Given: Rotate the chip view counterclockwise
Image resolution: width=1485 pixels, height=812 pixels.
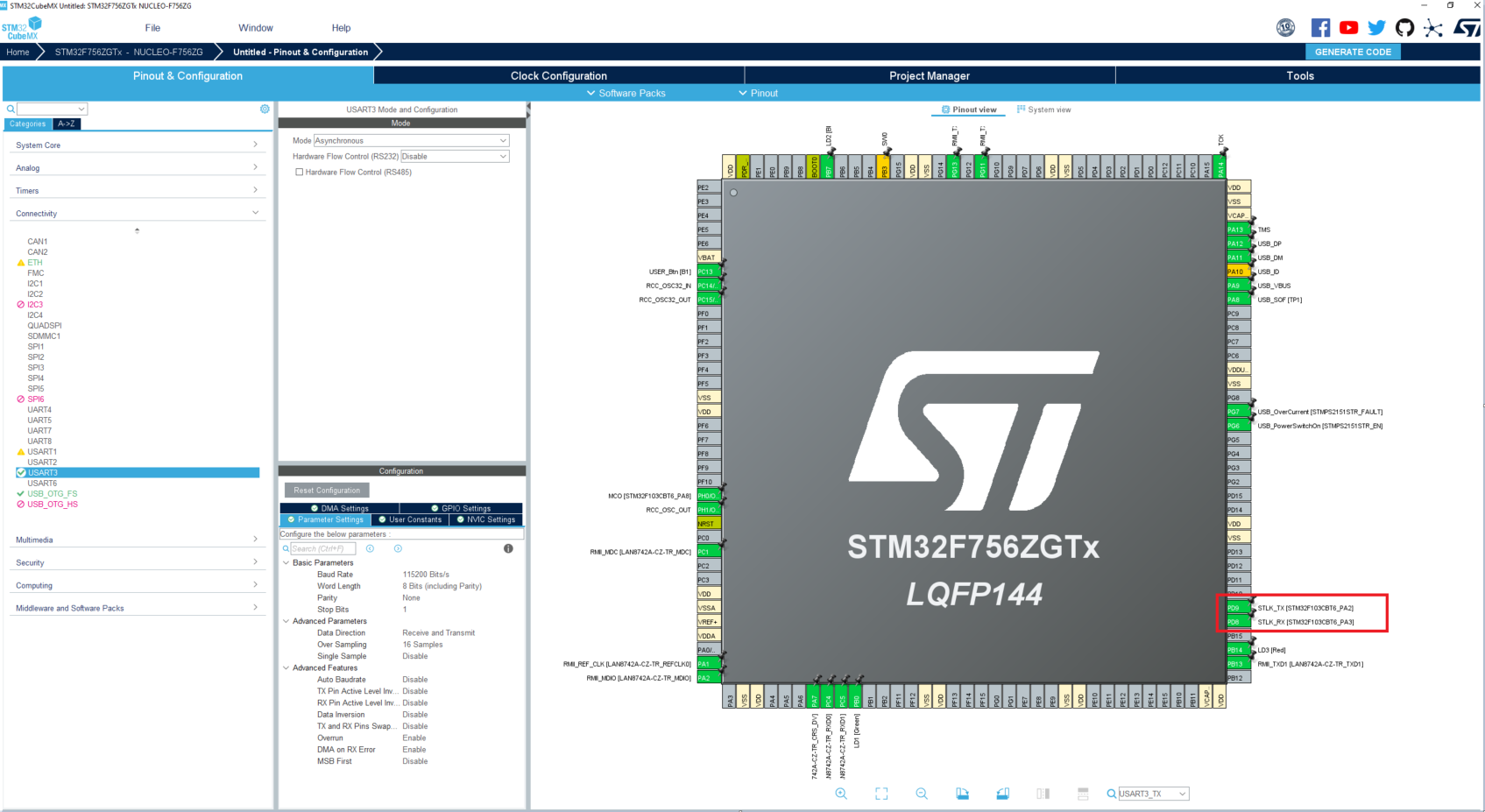Looking at the screenshot, I should [1002, 793].
